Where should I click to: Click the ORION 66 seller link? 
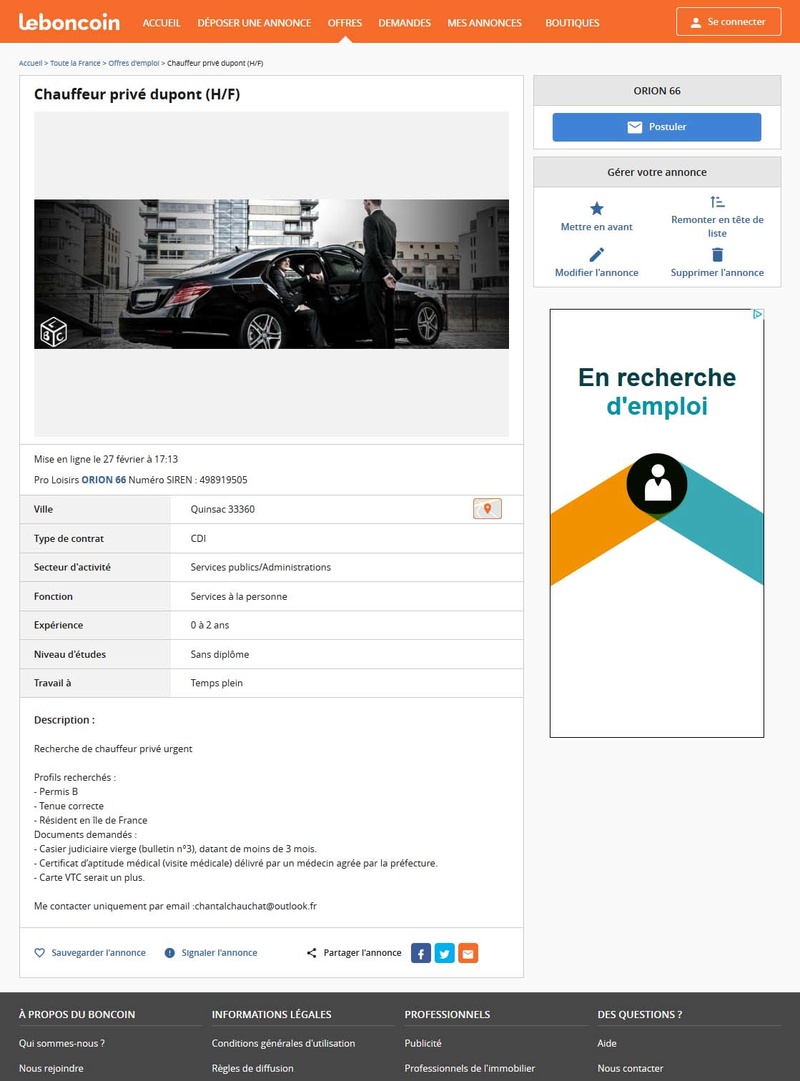pyautogui.click(x=103, y=480)
